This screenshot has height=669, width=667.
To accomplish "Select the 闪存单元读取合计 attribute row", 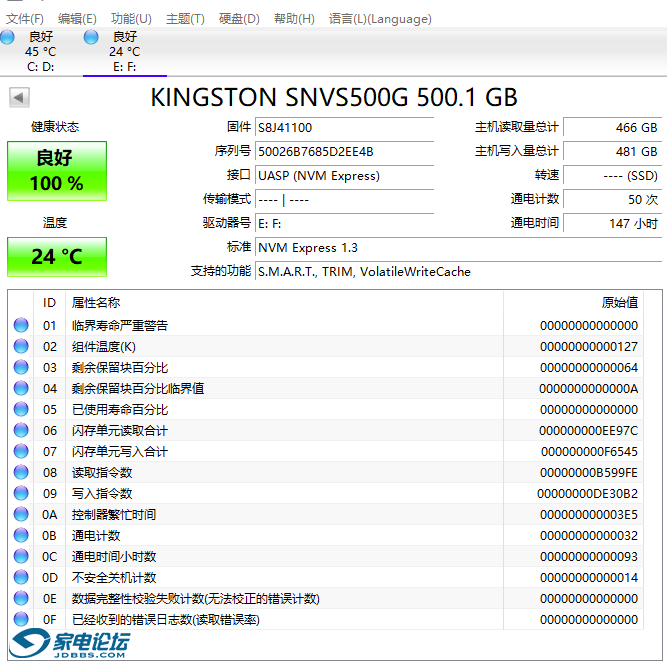I will pyautogui.click(x=326, y=430).
